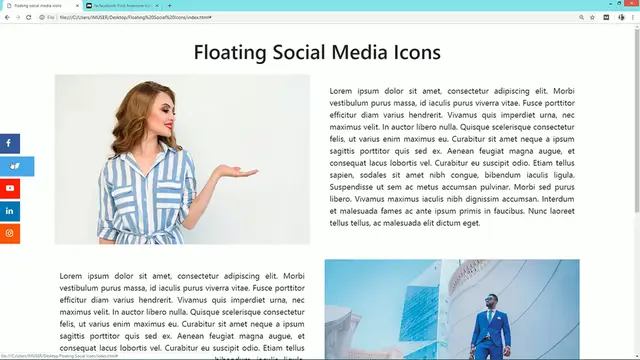Select the woman in striped shirt image
The image size is (640, 360).
coord(182,159)
